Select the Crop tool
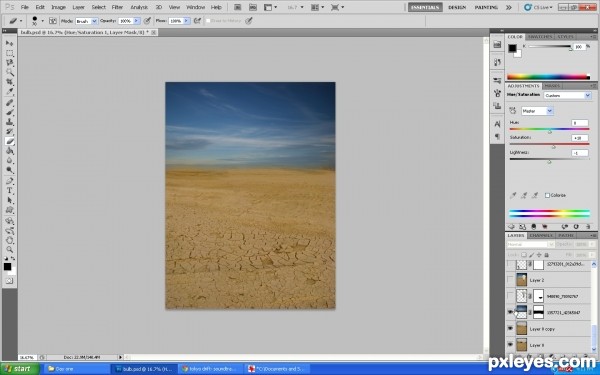Image resolution: width=600 pixels, height=375 pixels. pyautogui.click(x=10, y=82)
